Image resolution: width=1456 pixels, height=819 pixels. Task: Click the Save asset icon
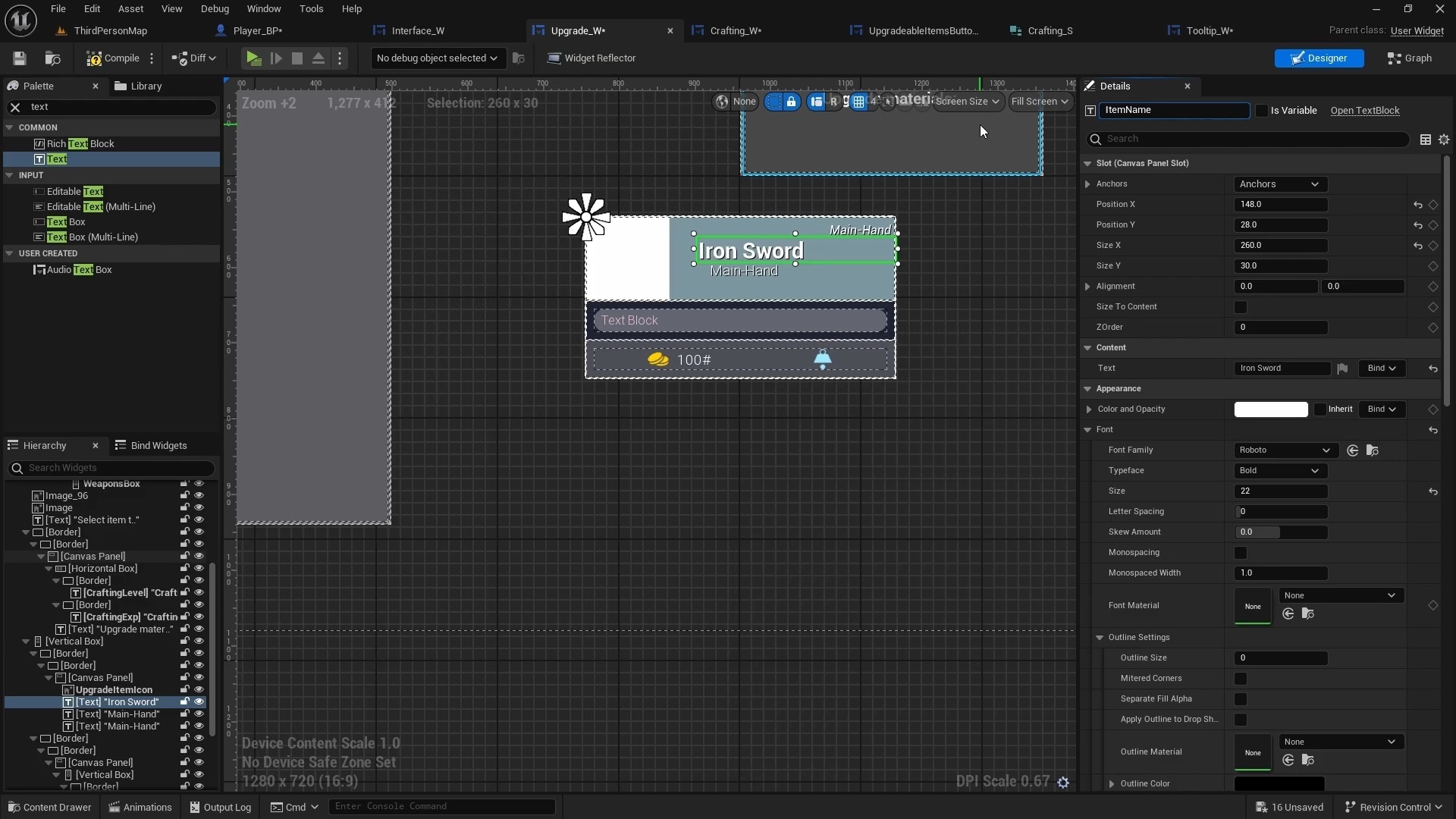click(20, 58)
